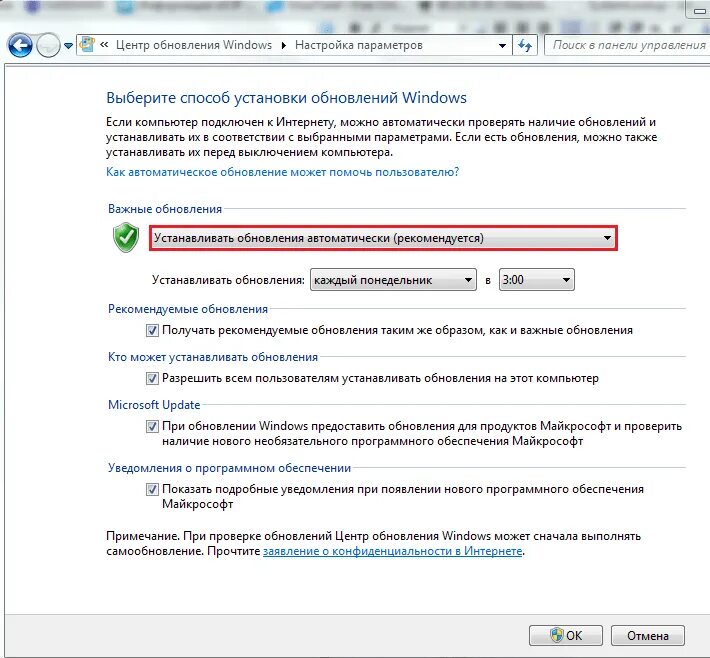Image resolution: width=710 pixels, height=658 pixels.
Task: Click the Устанавливать обновления: label
Action: tap(228, 280)
